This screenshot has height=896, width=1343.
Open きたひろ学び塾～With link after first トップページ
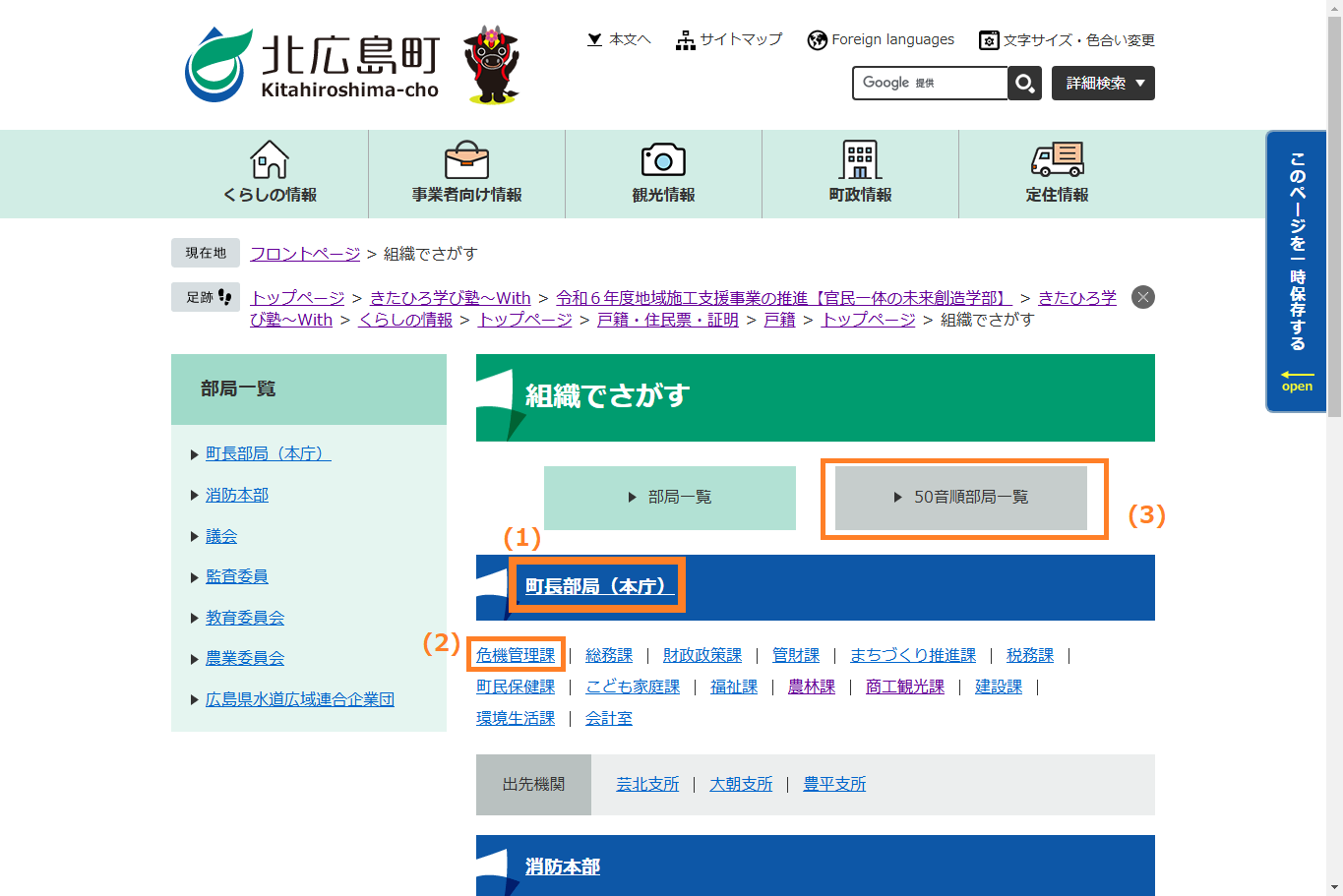click(451, 298)
